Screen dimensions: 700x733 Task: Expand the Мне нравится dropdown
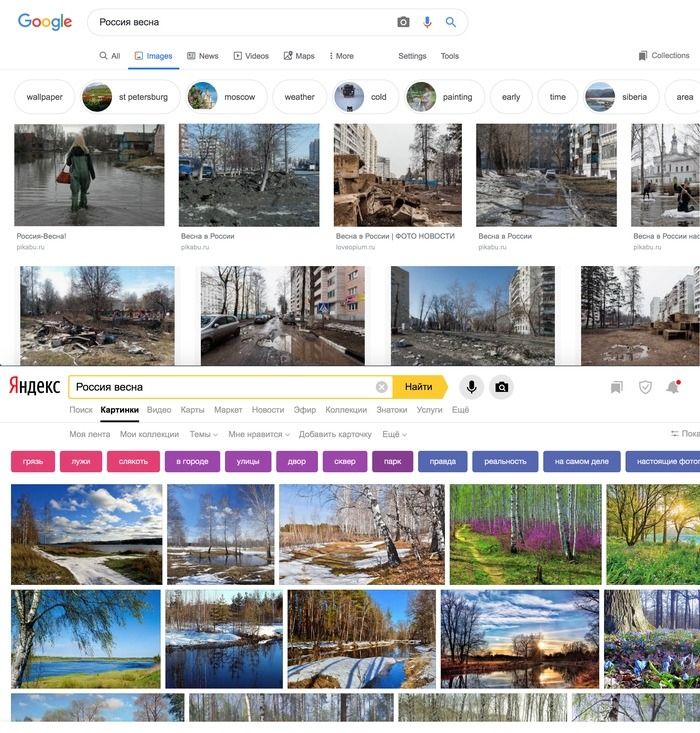coord(259,434)
